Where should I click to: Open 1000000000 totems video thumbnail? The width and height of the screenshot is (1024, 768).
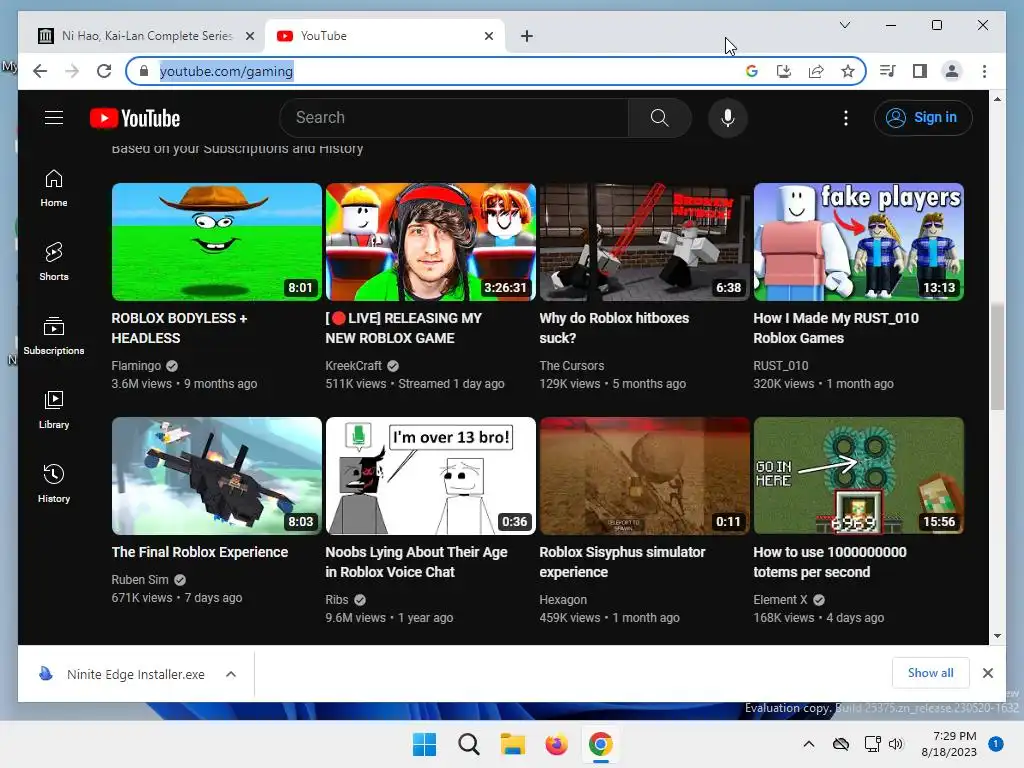coord(859,476)
